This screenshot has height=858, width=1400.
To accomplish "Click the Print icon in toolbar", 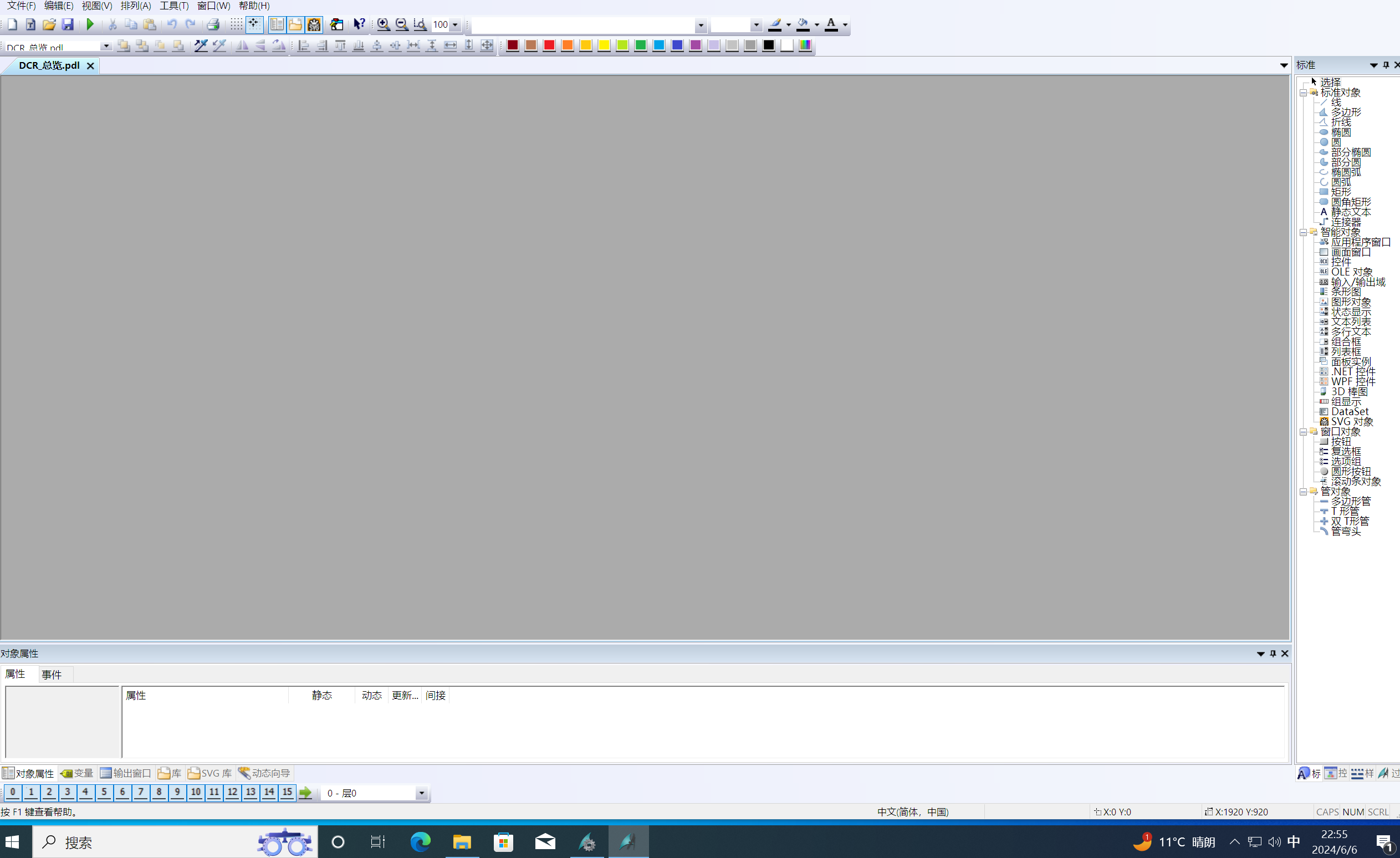I will coord(212,24).
